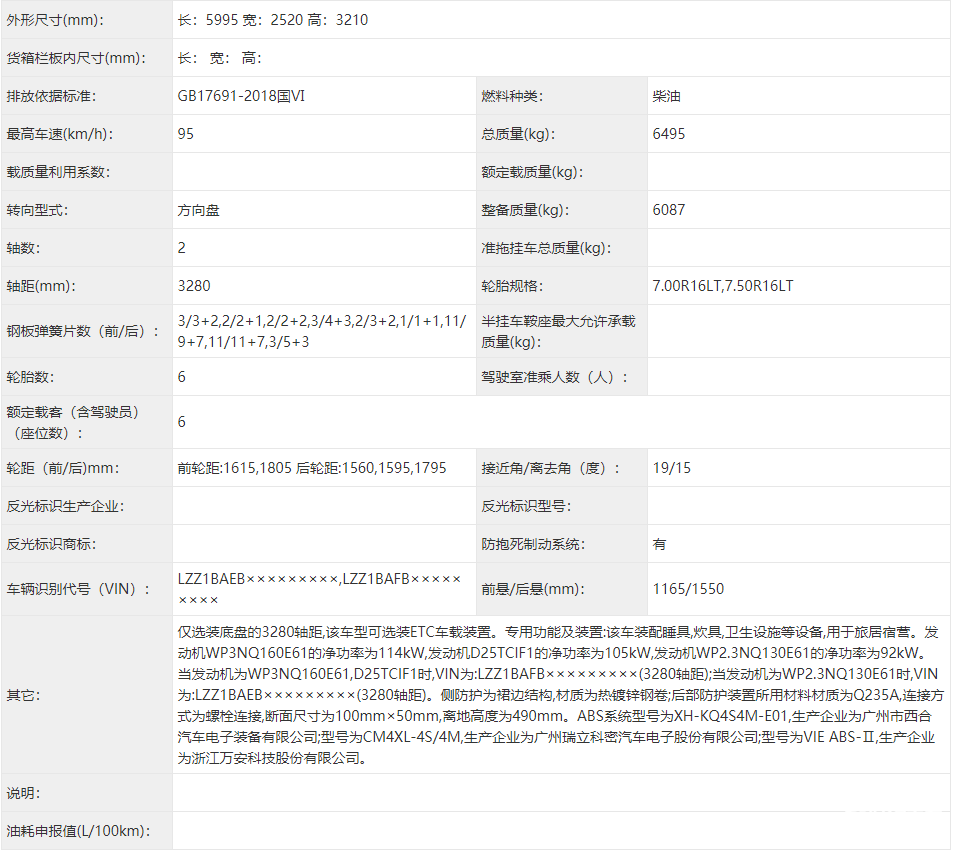Screen dimensions: 954x853
Task: Click the 其它 label
Action: click(x=23, y=695)
